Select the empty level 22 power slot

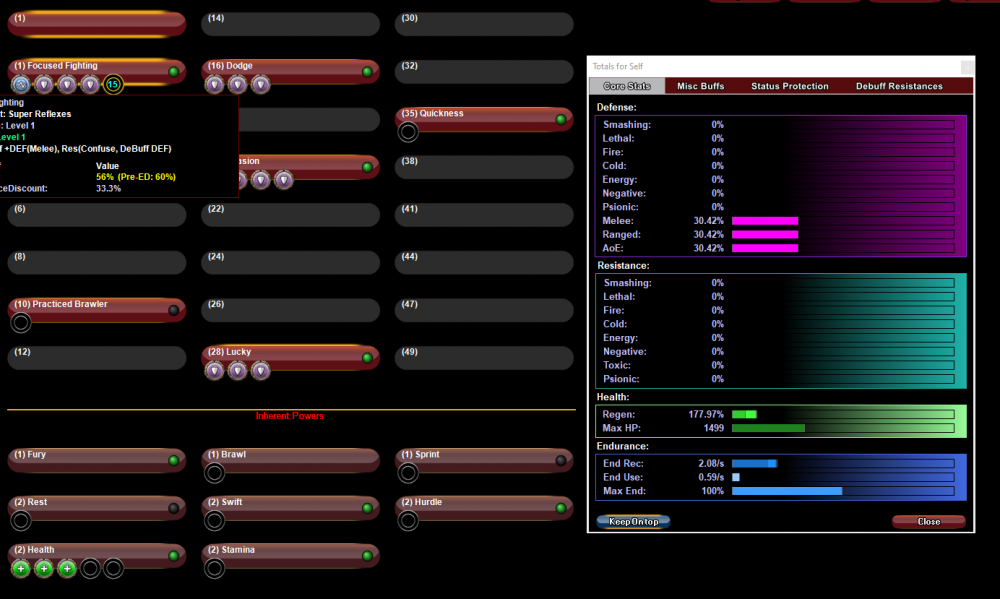pos(290,214)
